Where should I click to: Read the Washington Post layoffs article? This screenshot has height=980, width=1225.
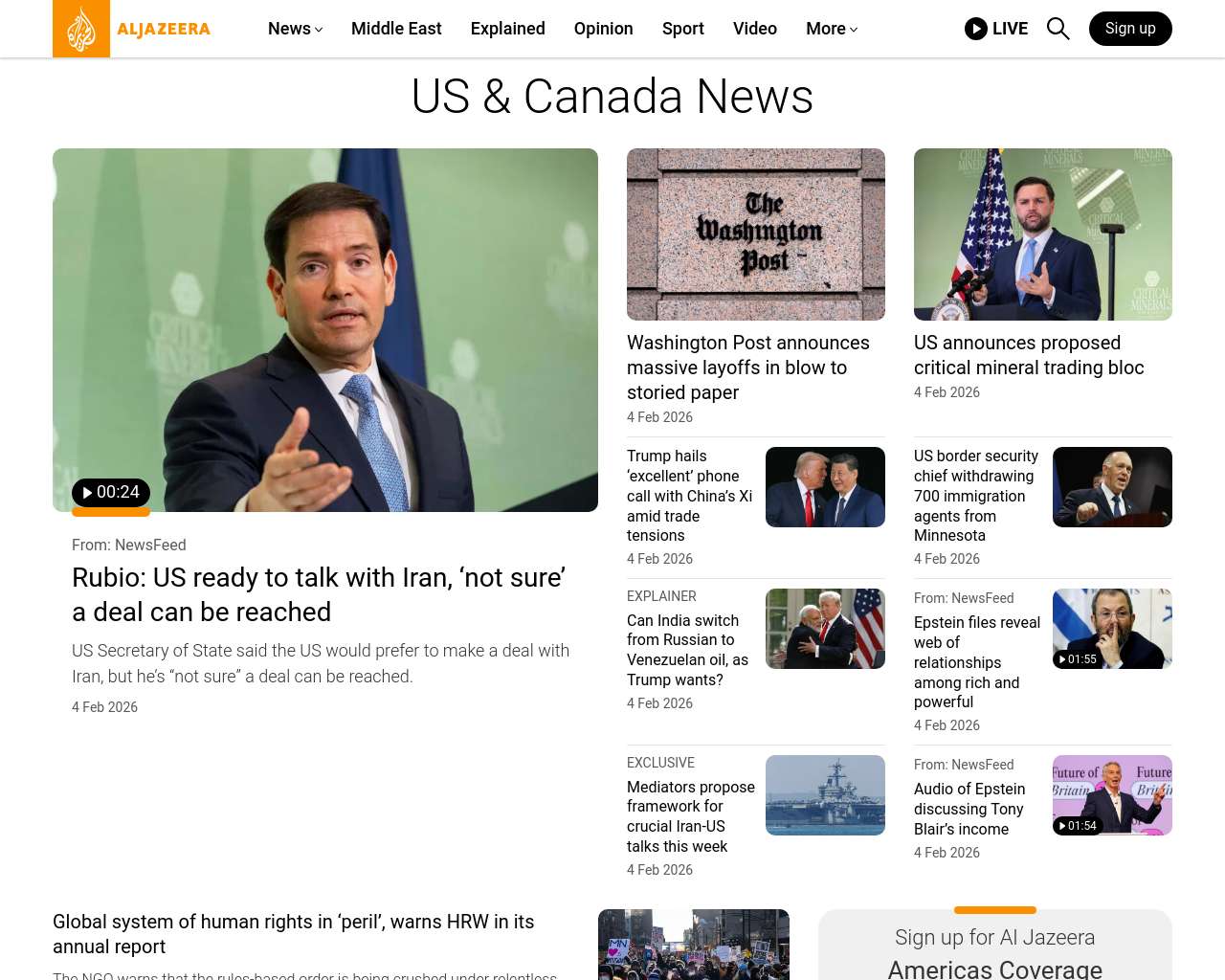747,367
